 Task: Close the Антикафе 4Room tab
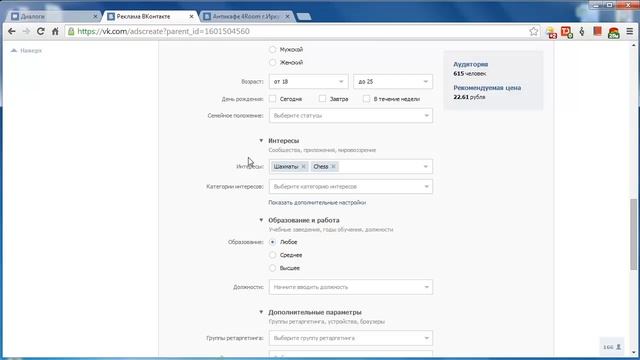(x=287, y=16)
